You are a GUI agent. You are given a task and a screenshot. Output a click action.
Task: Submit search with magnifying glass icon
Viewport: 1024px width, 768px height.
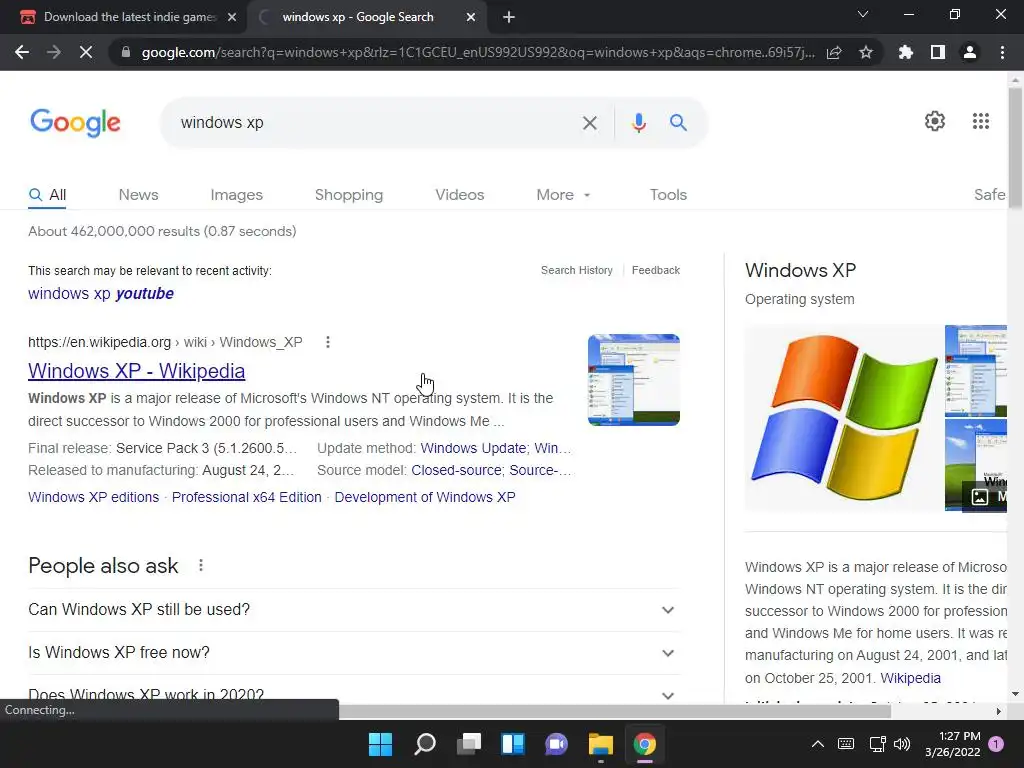point(678,122)
